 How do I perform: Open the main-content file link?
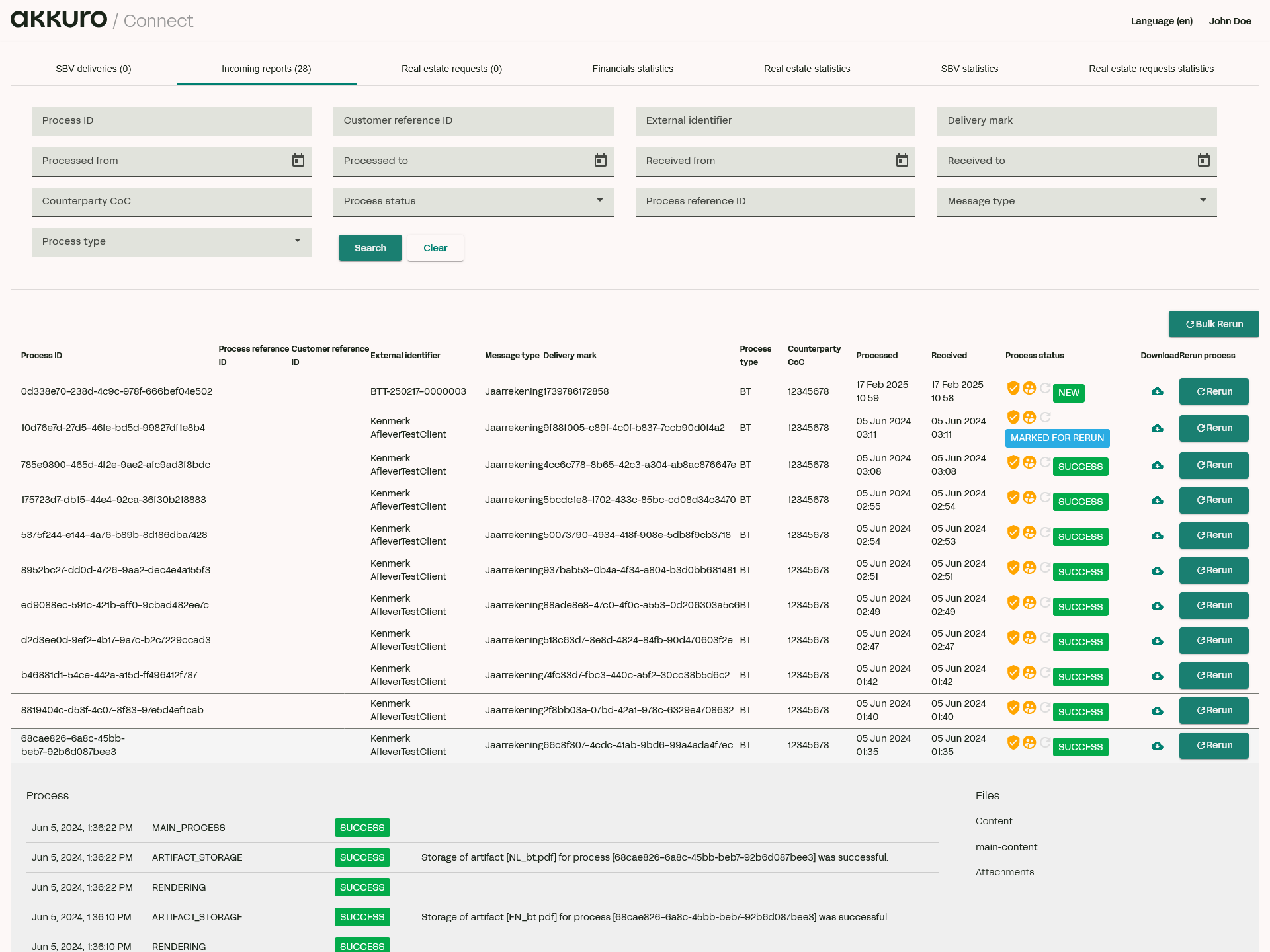(1006, 847)
